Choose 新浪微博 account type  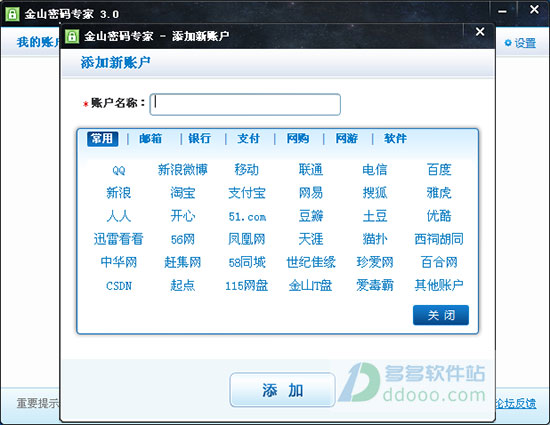click(x=183, y=170)
